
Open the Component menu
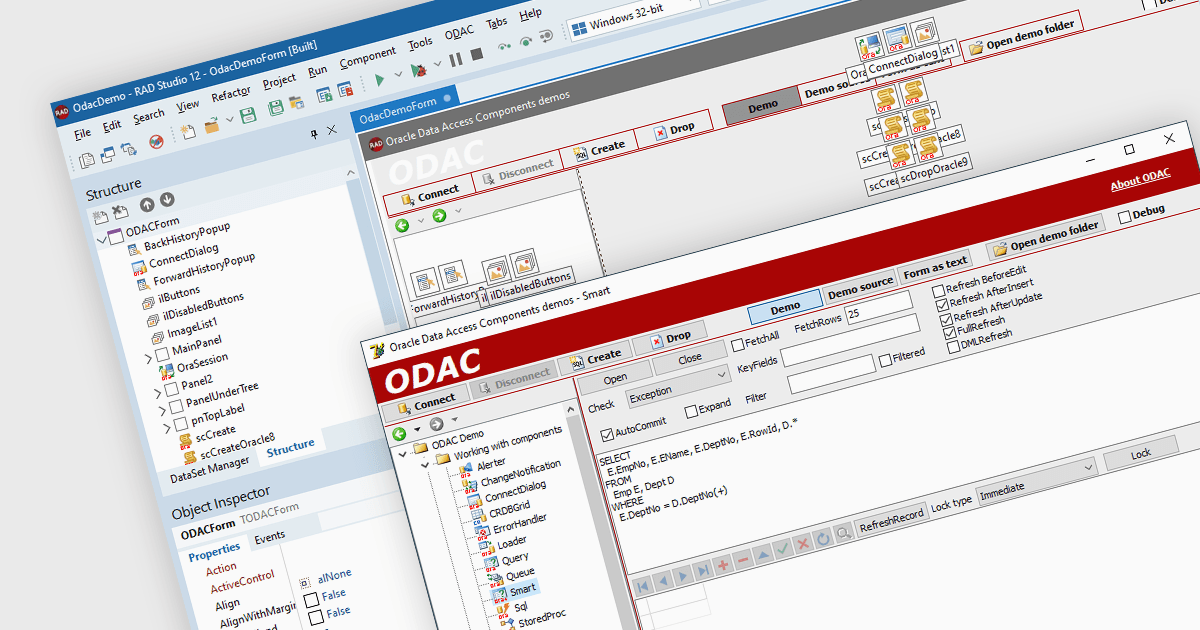coord(367,59)
